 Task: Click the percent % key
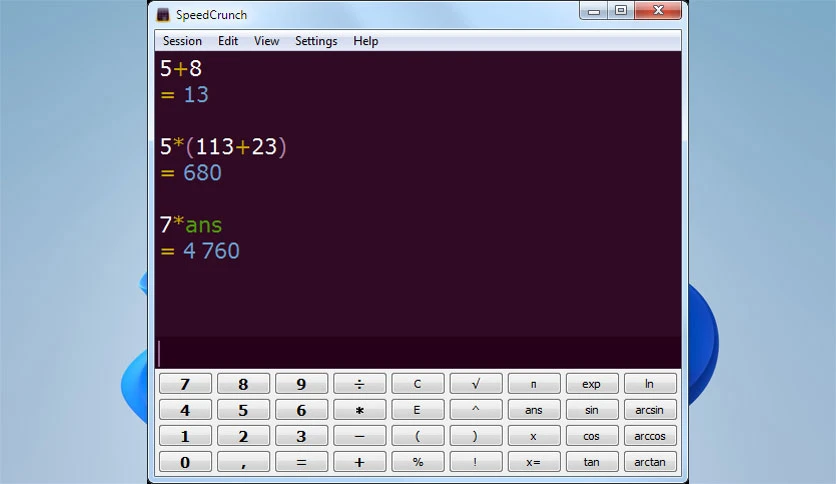tap(417, 462)
